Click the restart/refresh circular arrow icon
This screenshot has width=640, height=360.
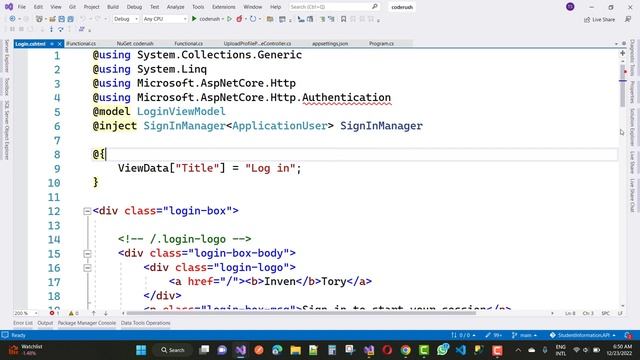[253, 19]
